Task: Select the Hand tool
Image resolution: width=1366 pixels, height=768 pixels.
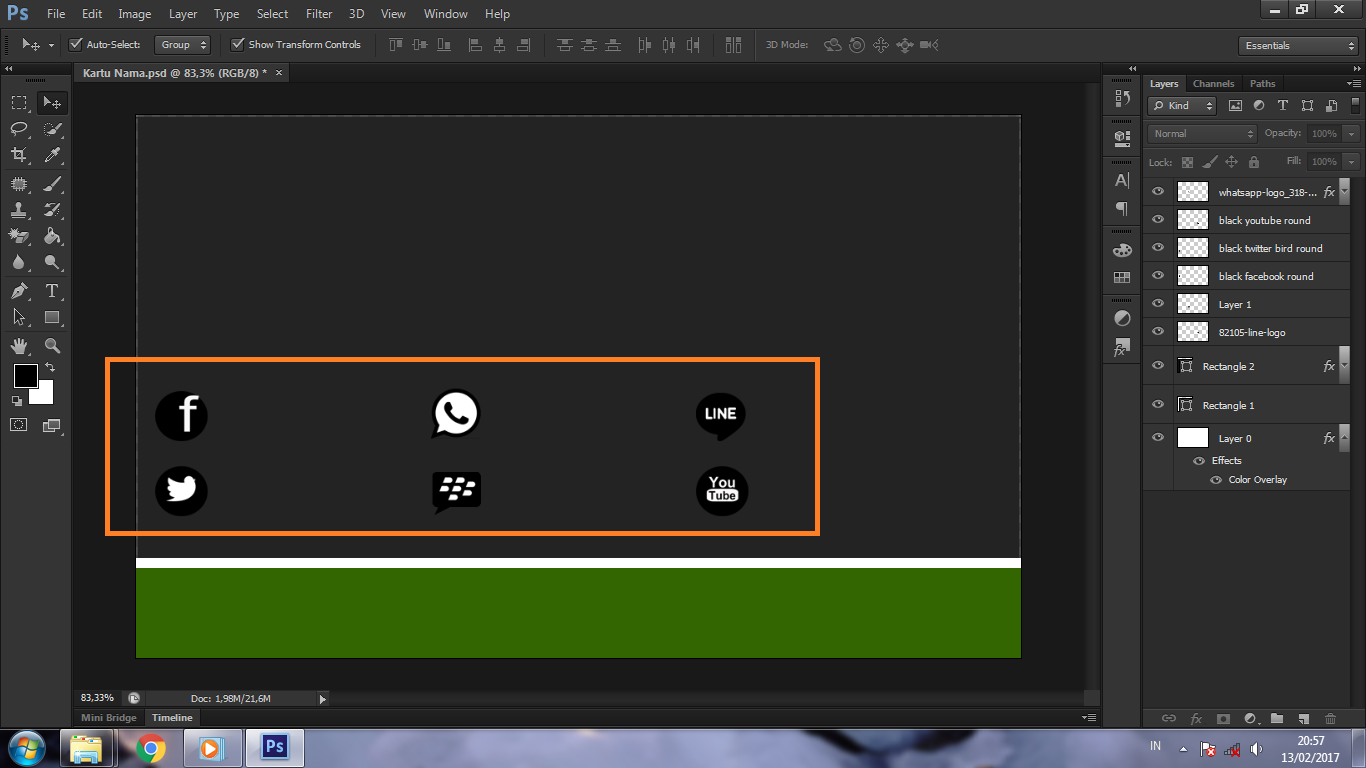Action: [19, 346]
